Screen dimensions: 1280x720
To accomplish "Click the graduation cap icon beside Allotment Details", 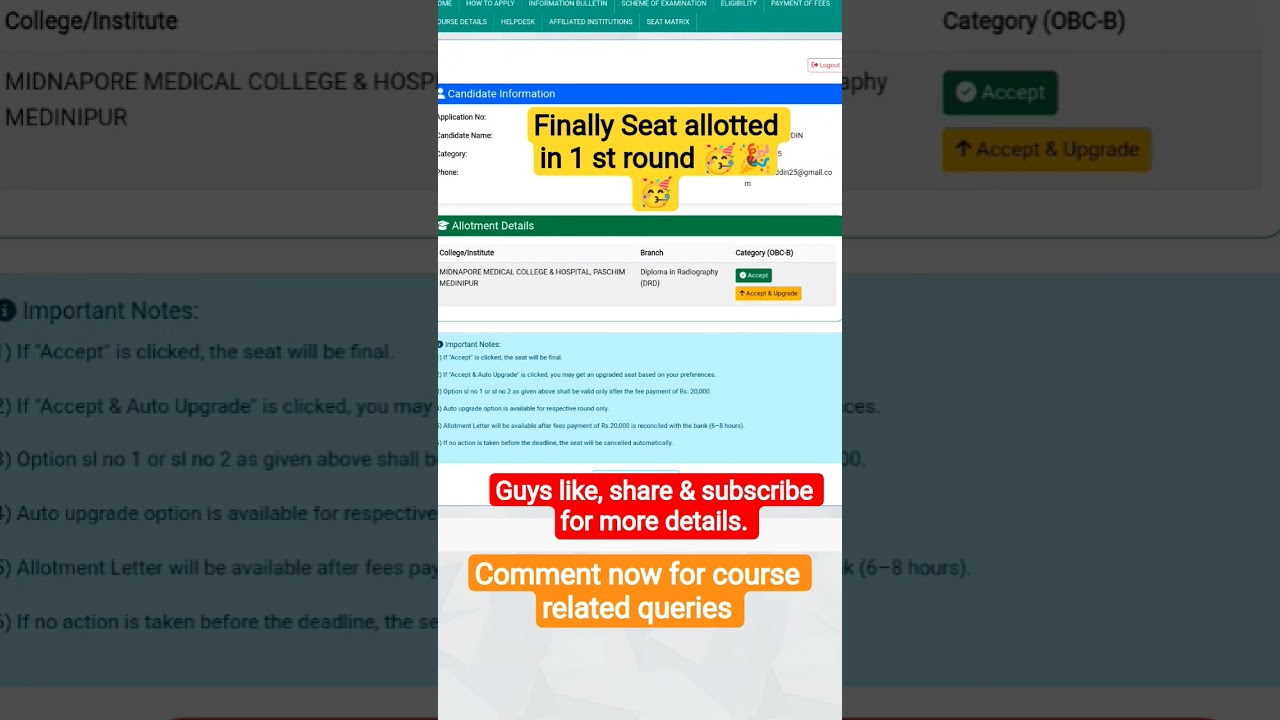I will click(x=443, y=226).
